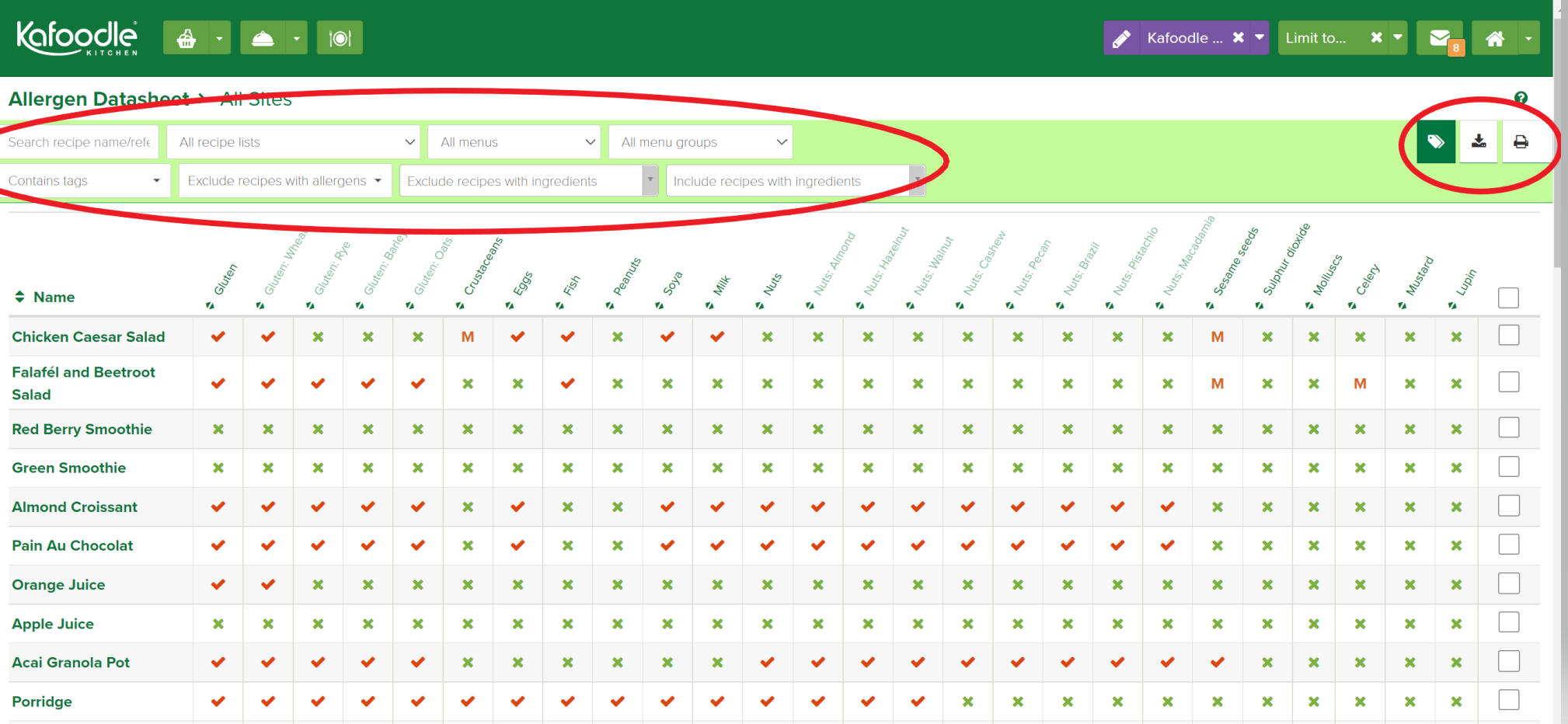Filter by the Mustard column header
The image size is (1568, 724).
point(1418,277)
